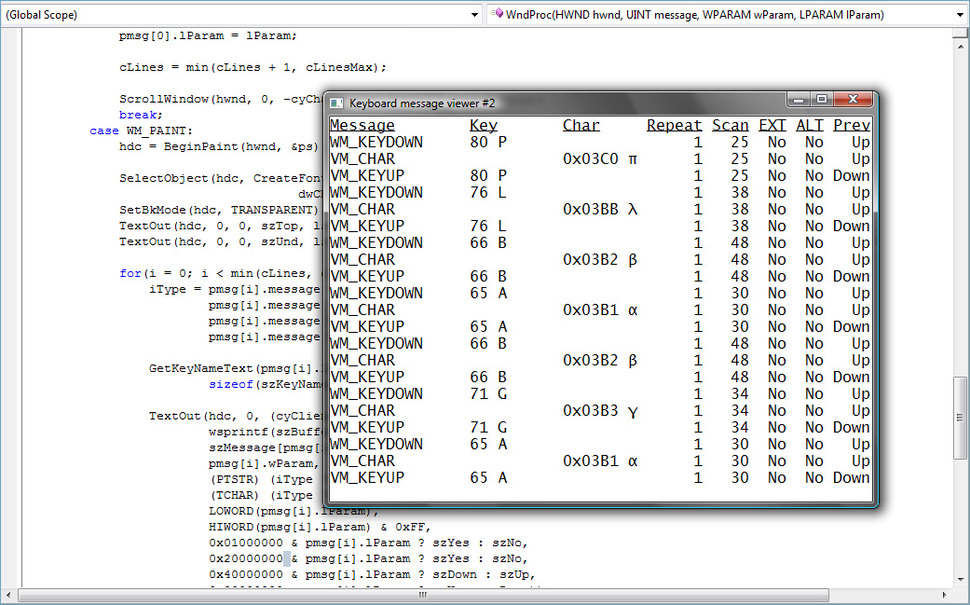Click the editor vertical scrollbar thumb
This screenshot has width=970, height=605.
[x=960, y=418]
